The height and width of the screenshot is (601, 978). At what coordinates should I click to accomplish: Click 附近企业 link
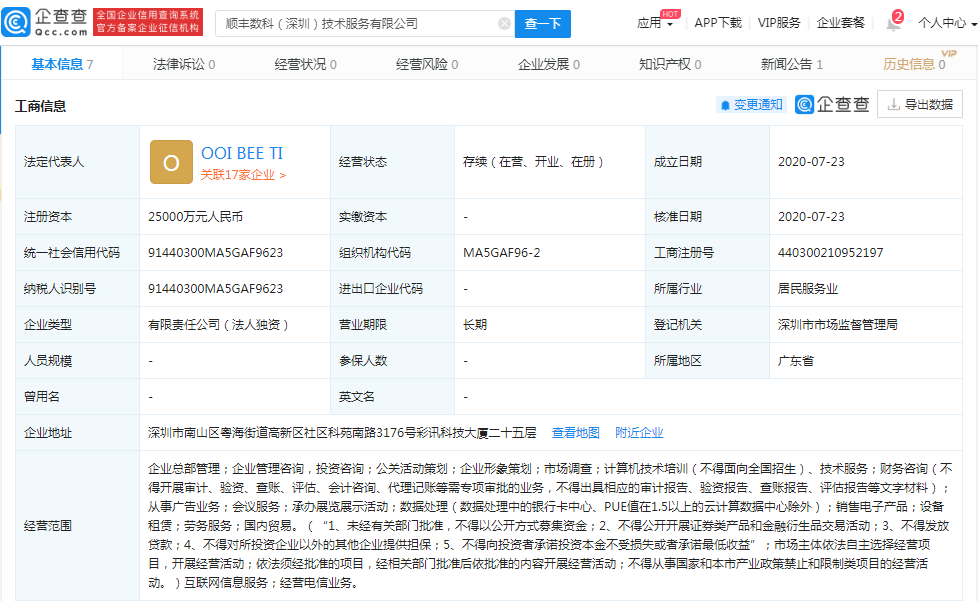(x=639, y=433)
